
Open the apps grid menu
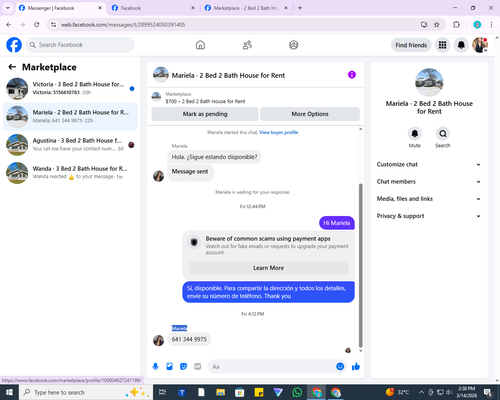(442, 45)
